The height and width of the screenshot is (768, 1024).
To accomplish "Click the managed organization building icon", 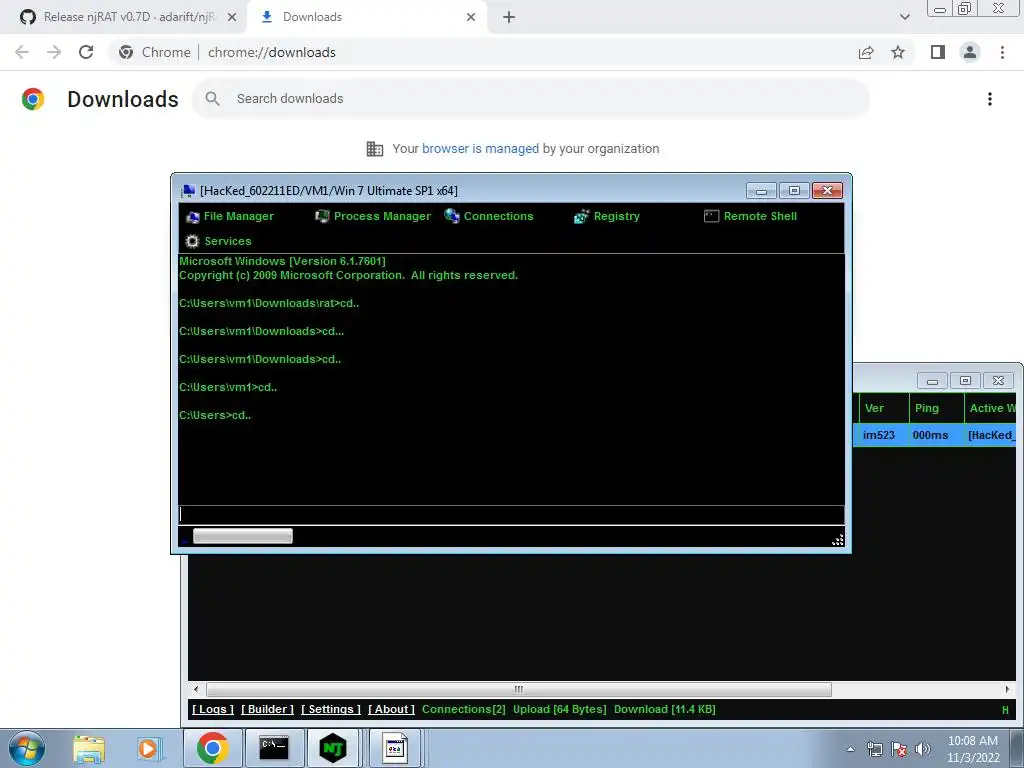I will tap(375, 149).
